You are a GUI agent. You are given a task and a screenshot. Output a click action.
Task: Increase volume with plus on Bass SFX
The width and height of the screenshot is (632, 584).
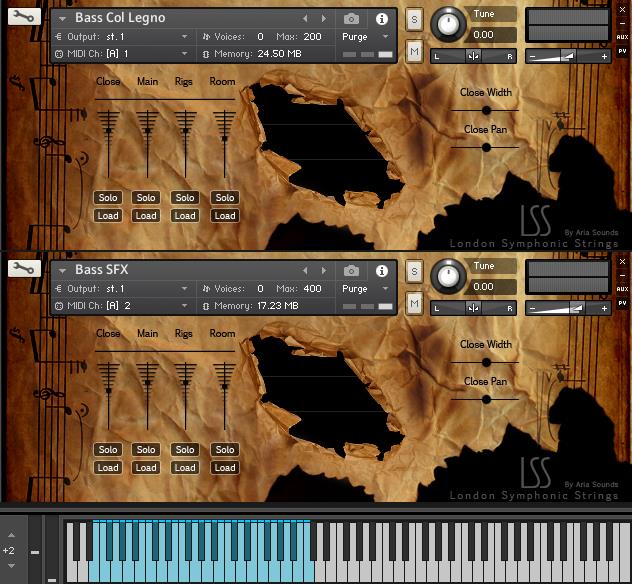[604, 309]
